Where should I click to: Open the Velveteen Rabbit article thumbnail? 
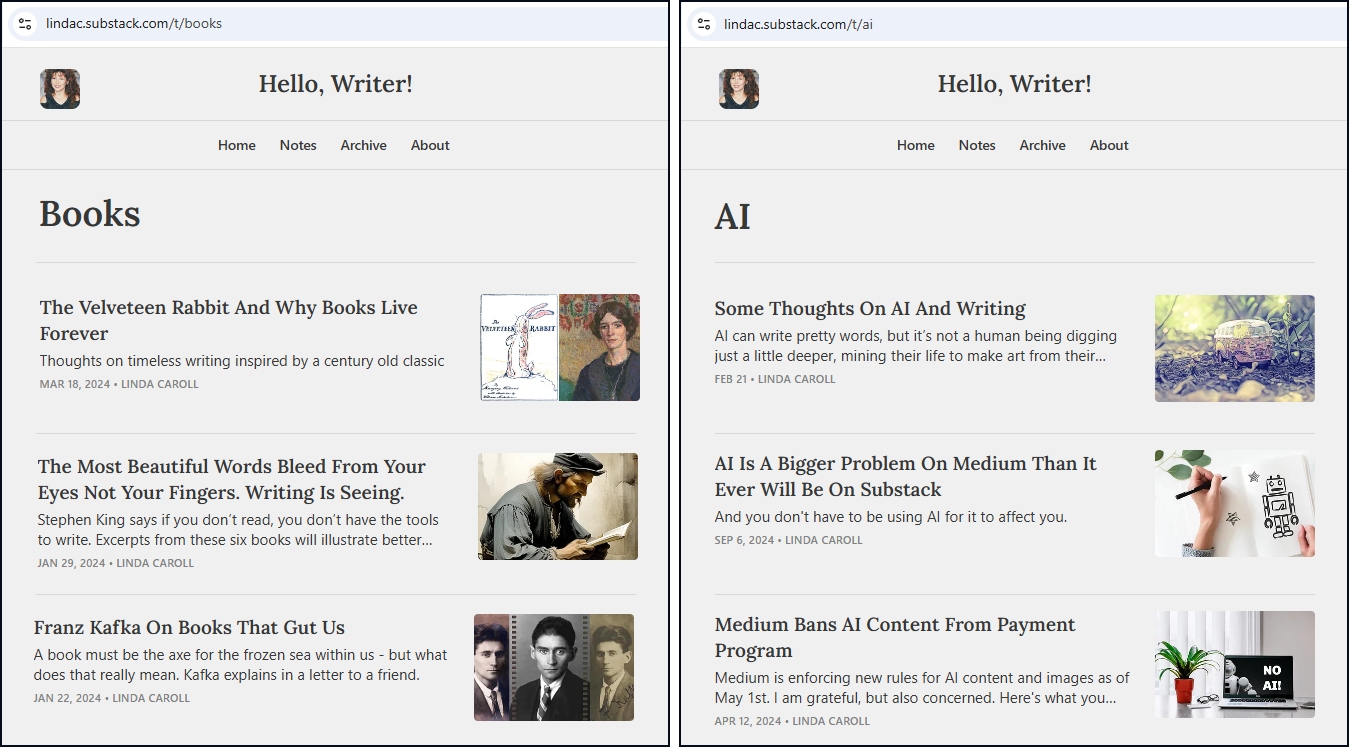(559, 347)
